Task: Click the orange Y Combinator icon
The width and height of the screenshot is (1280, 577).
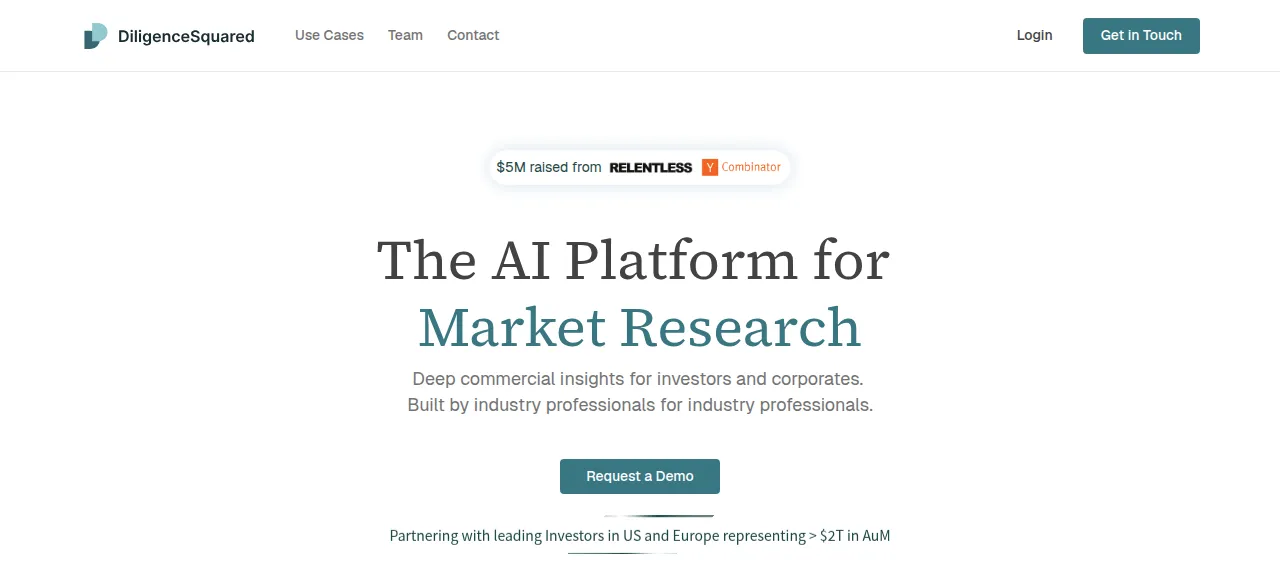Action: 710,167
